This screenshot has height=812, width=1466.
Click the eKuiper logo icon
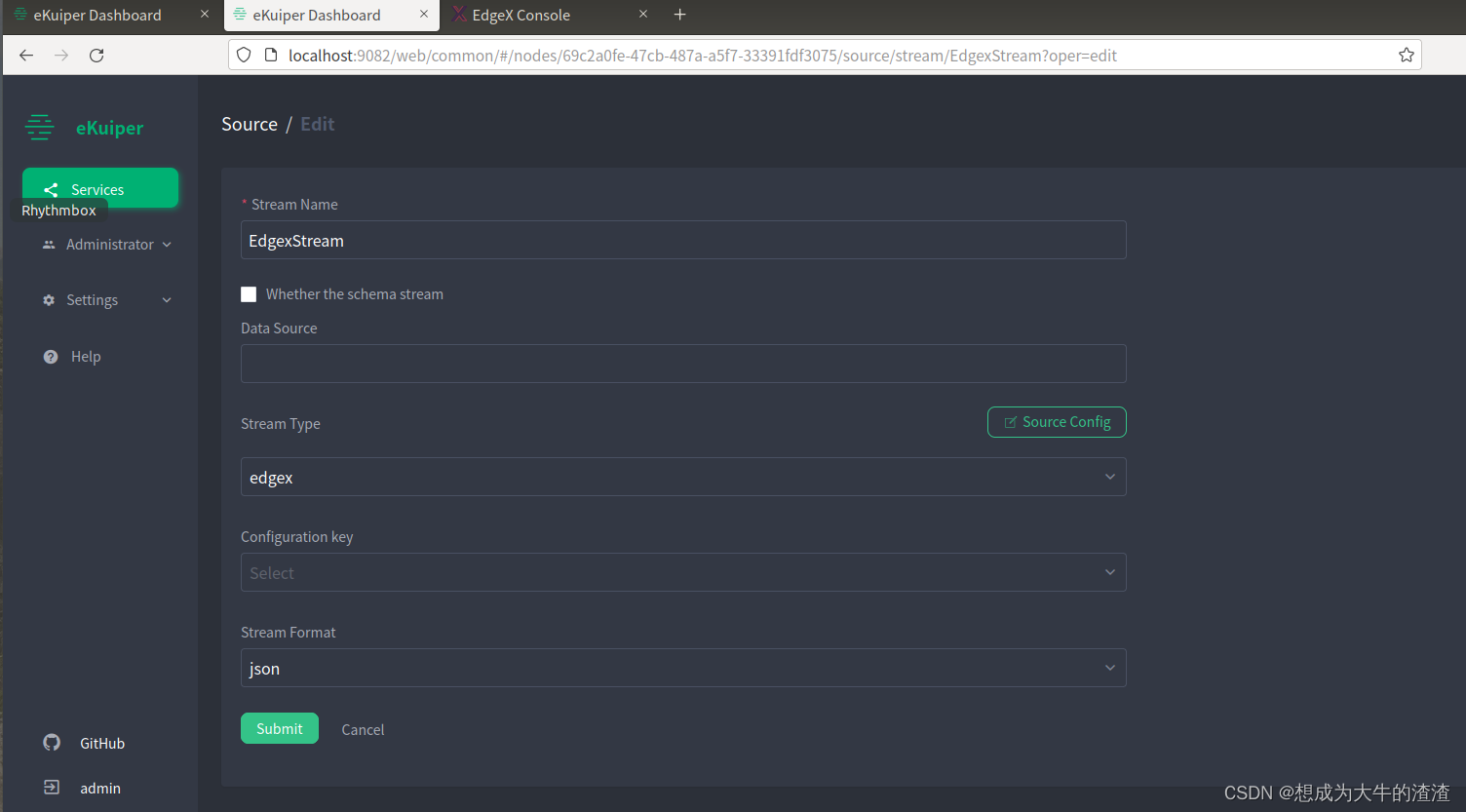pyautogui.click(x=40, y=127)
